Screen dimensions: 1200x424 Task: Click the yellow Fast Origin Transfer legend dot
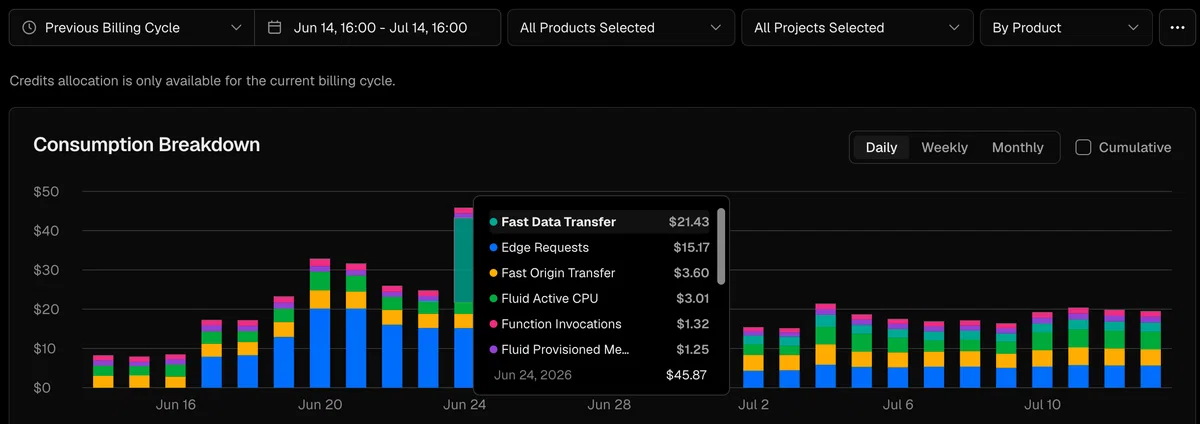coord(494,273)
